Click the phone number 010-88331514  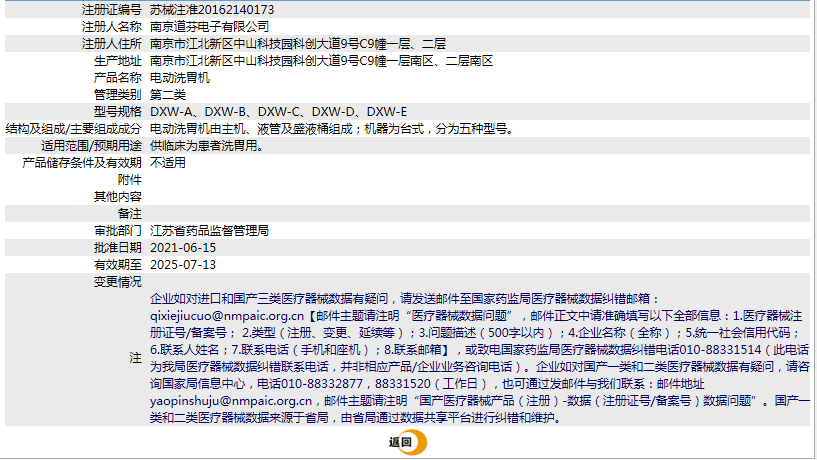[720, 350]
